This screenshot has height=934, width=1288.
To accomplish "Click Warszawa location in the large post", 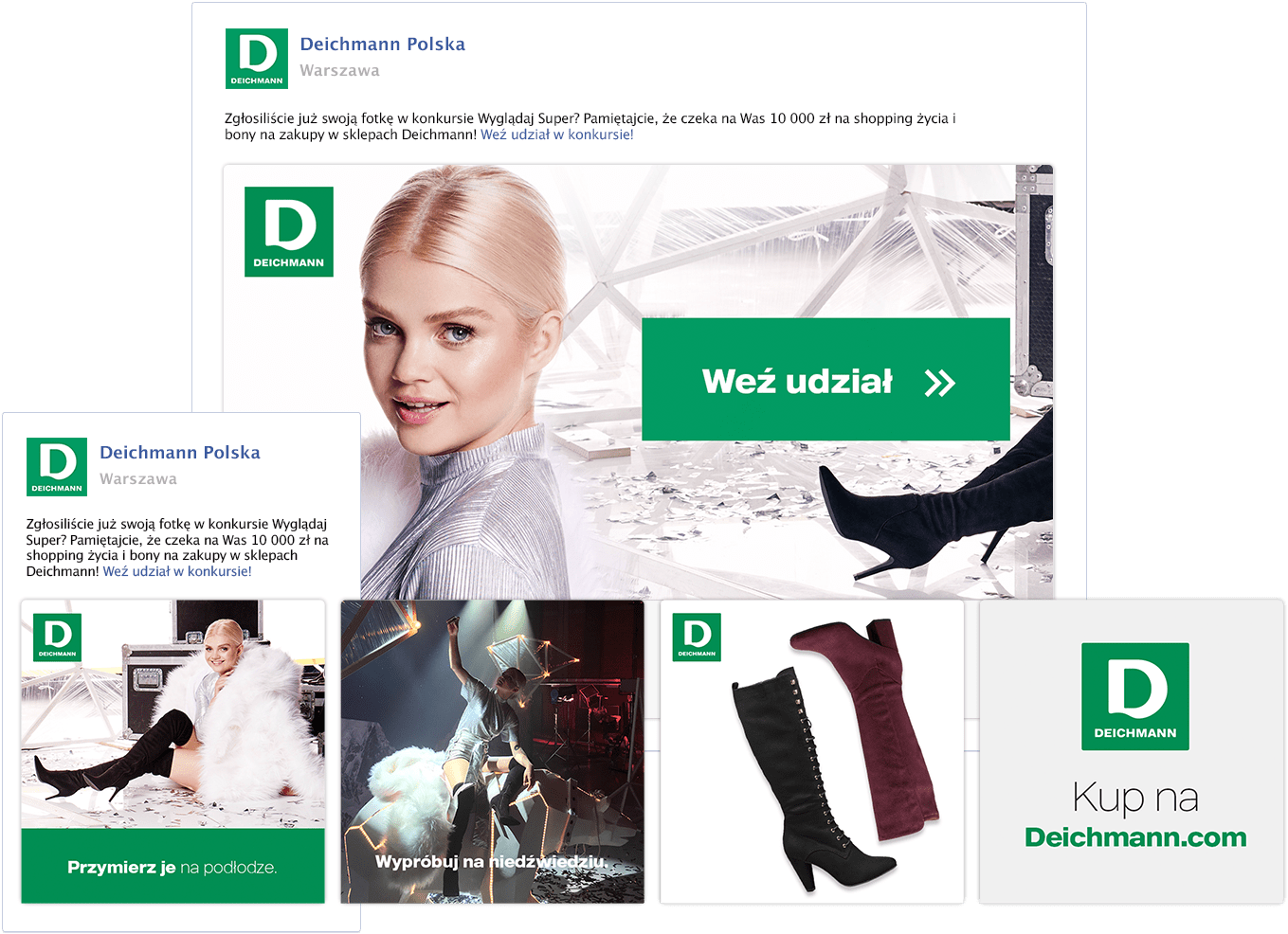I will click(340, 71).
